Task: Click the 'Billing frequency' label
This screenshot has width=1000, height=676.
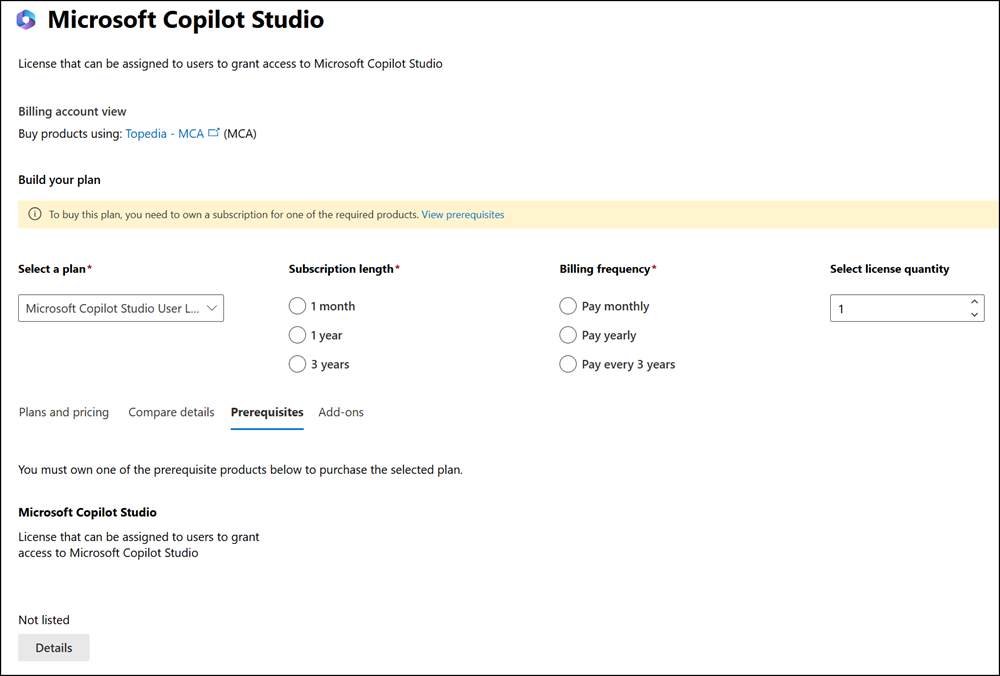Action: coord(605,268)
